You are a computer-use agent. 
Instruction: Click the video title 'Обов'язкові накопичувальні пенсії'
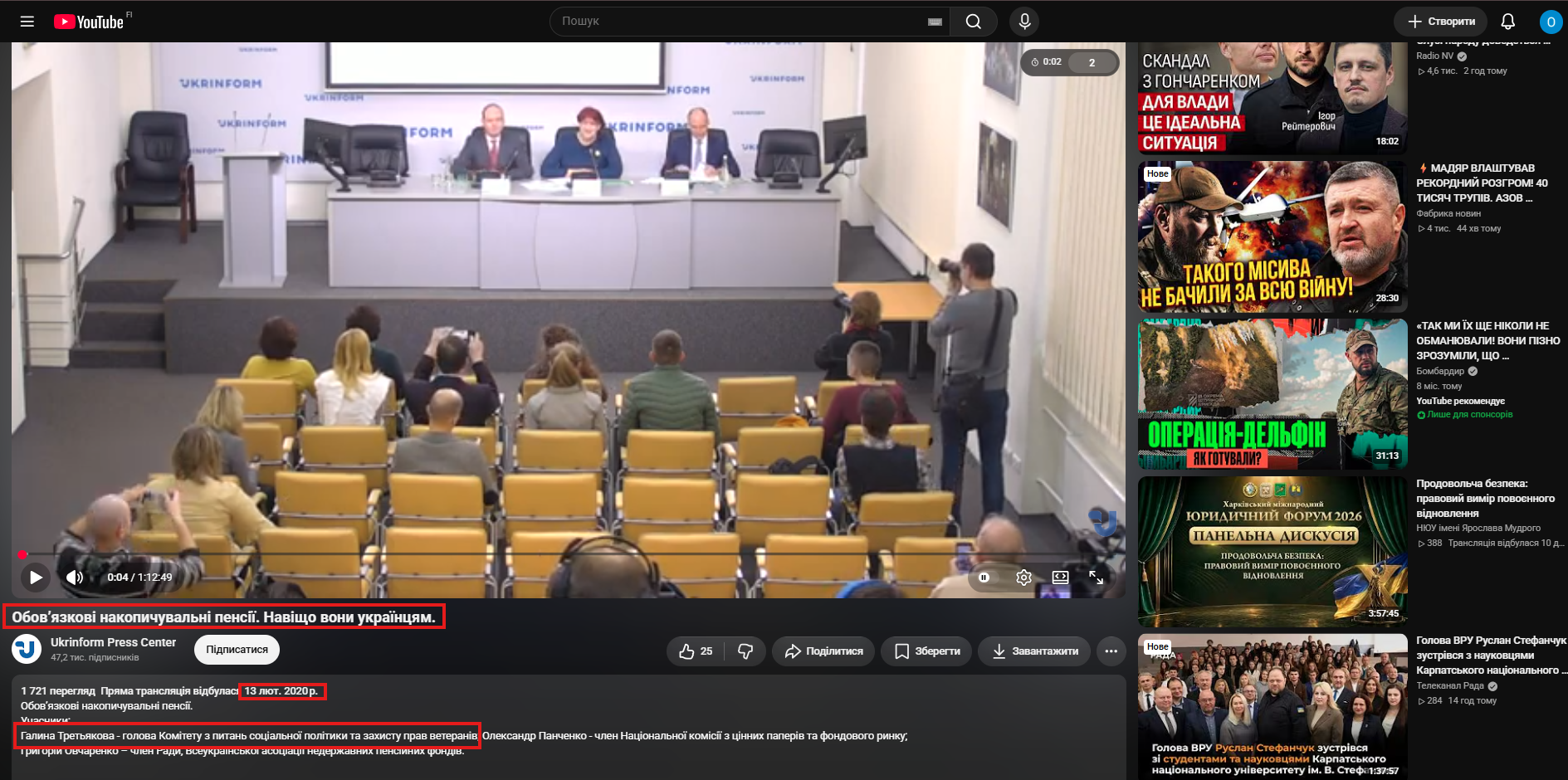coord(224,617)
